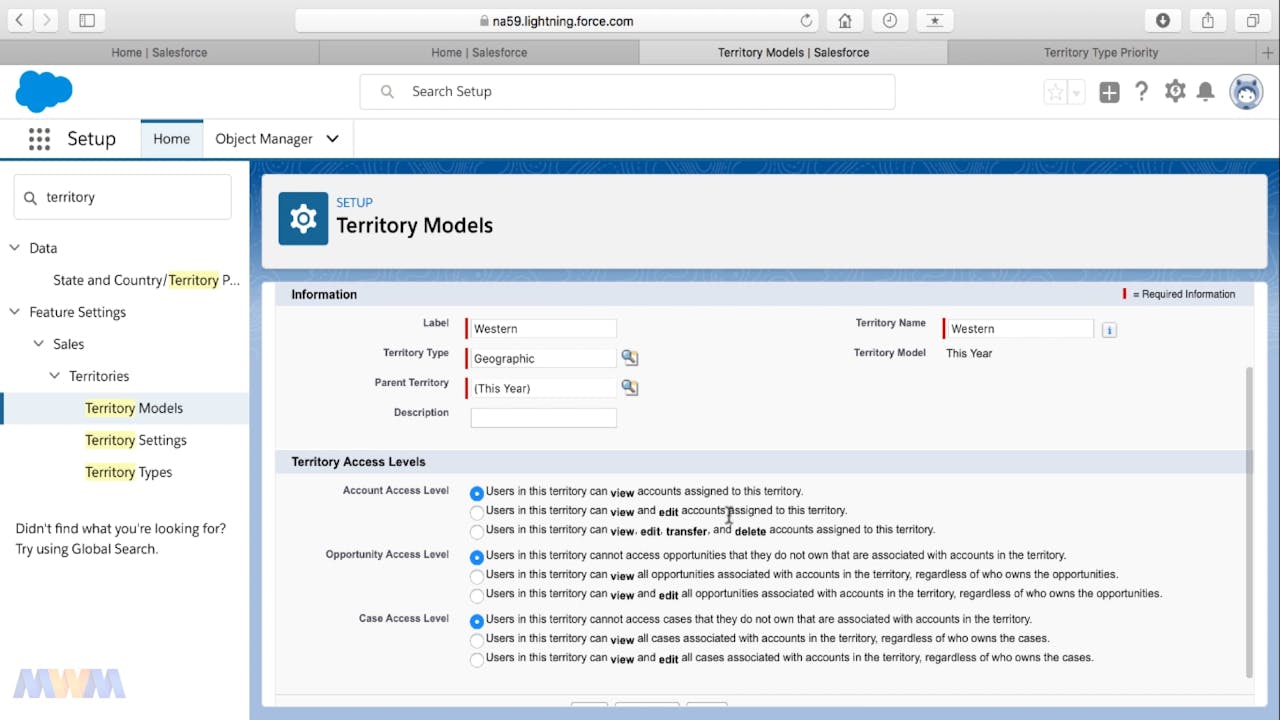Click the Parent Territory input field

(543, 388)
